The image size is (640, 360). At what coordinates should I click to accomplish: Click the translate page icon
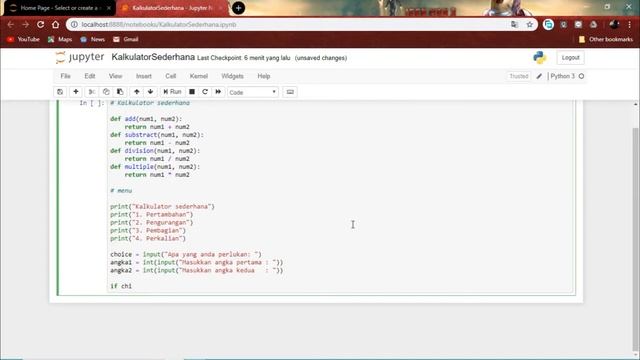point(514,24)
